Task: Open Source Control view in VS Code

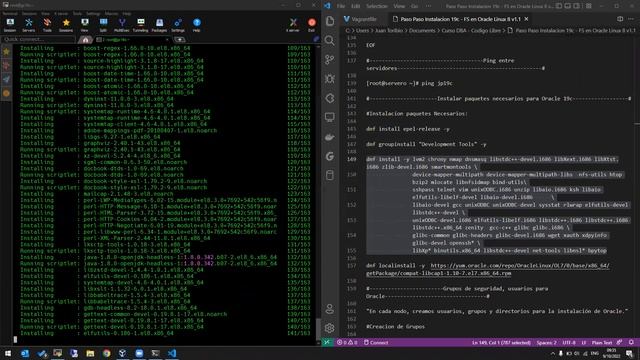Action: click(x=330, y=60)
